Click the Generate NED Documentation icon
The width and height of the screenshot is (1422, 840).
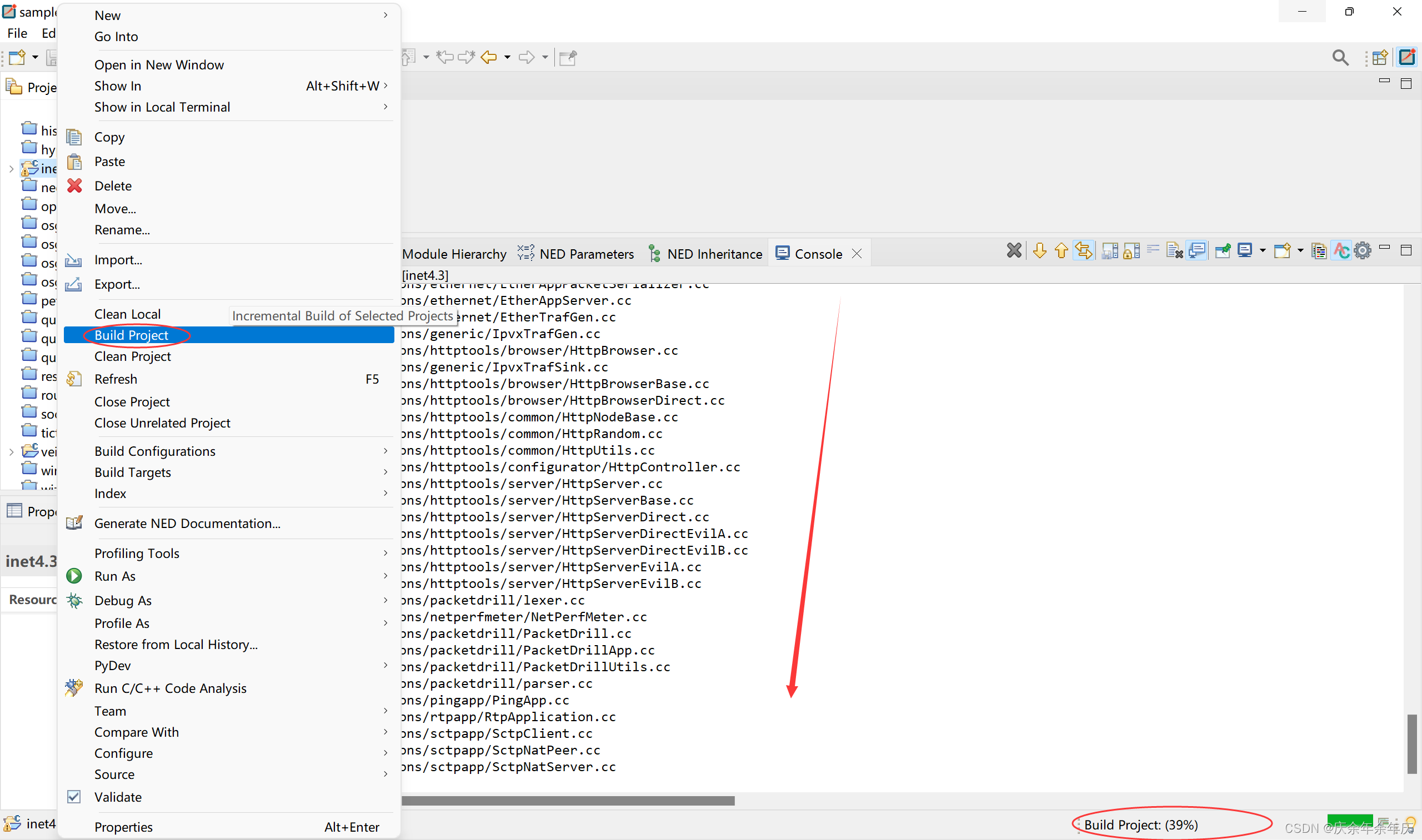click(75, 523)
